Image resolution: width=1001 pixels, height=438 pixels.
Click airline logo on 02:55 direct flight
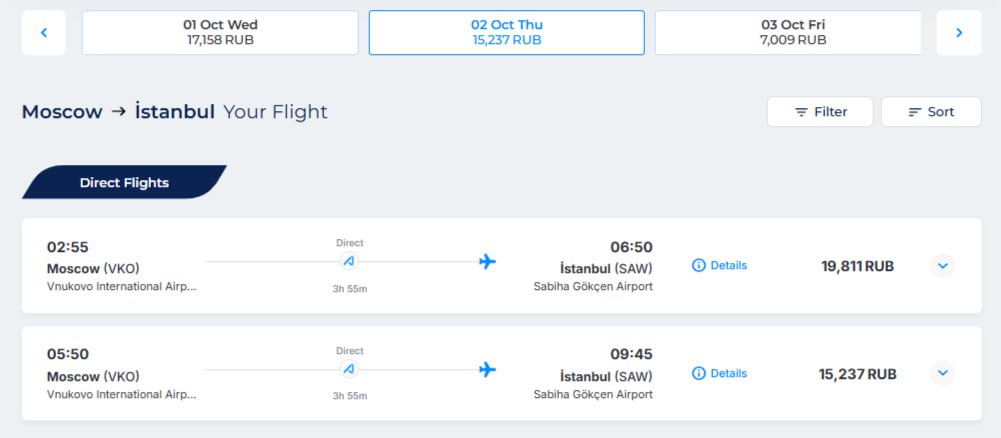[x=349, y=262]
